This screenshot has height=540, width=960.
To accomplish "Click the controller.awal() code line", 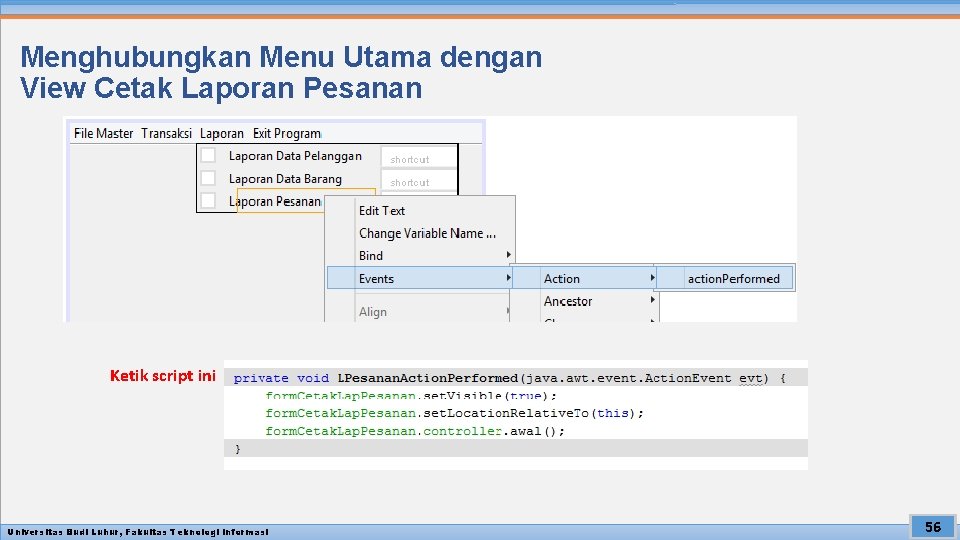I will 415,431.
